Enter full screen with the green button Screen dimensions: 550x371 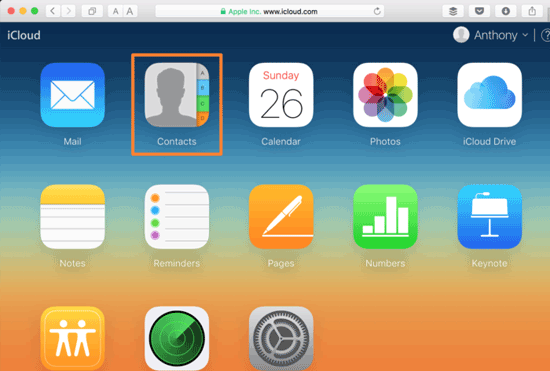tap(34, 11)
